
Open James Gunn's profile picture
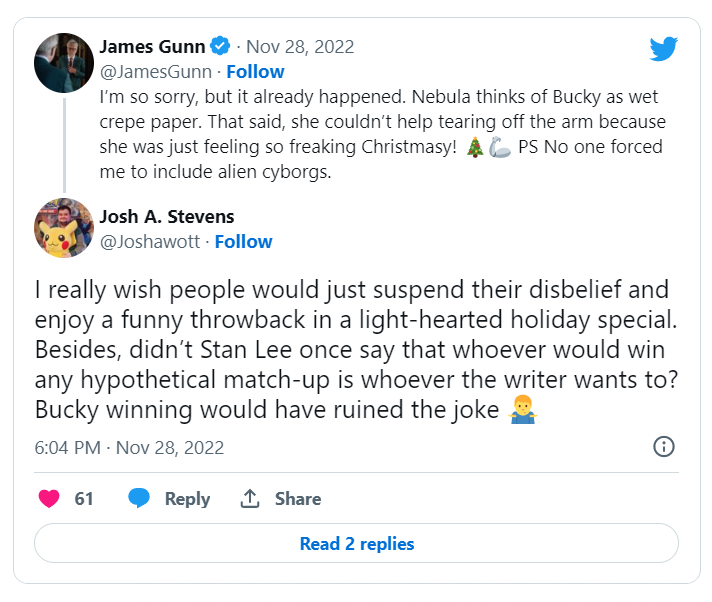click(64, 63)
